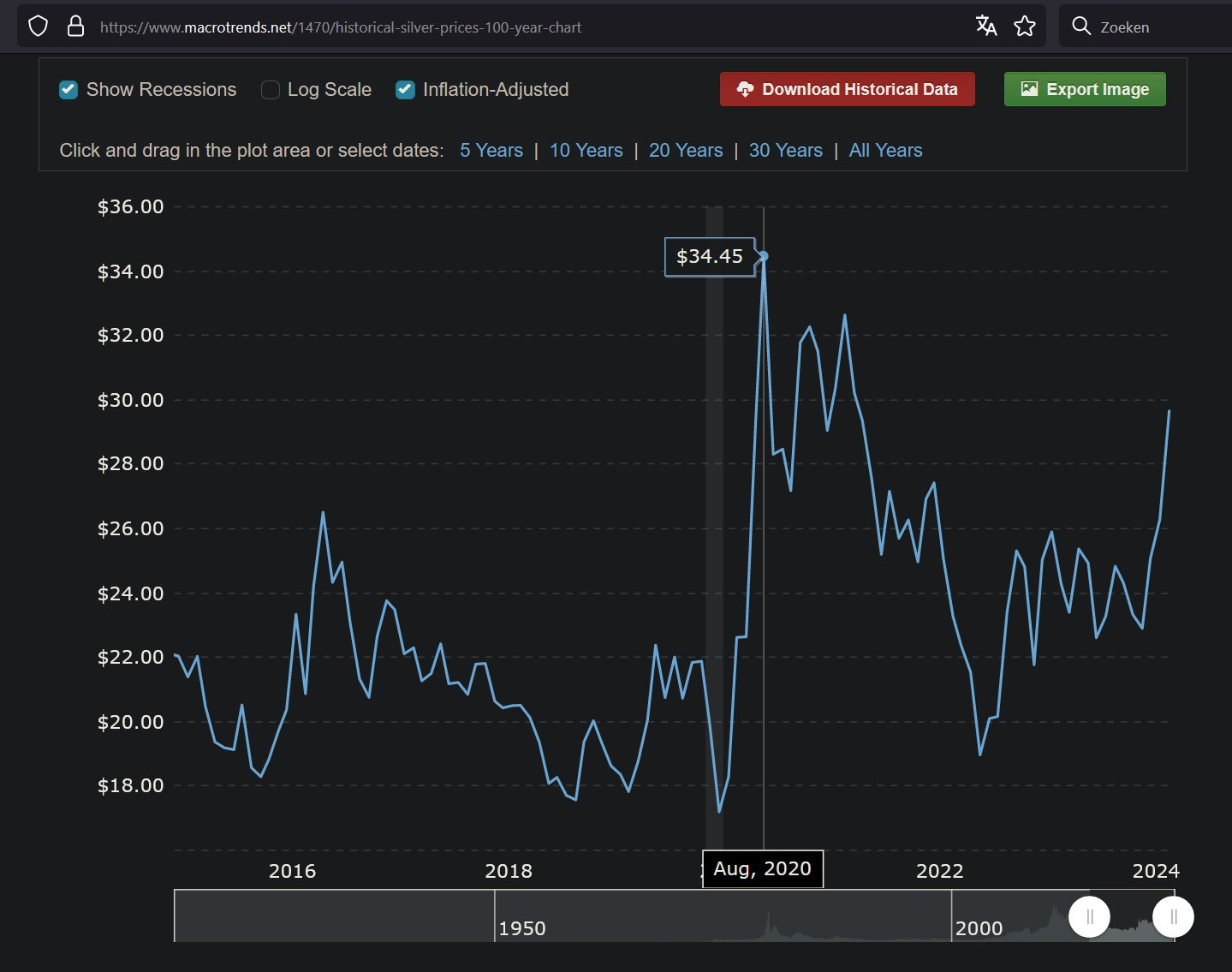Uncheck the Inflation-Adjusted checkbox

coord(405,90)
